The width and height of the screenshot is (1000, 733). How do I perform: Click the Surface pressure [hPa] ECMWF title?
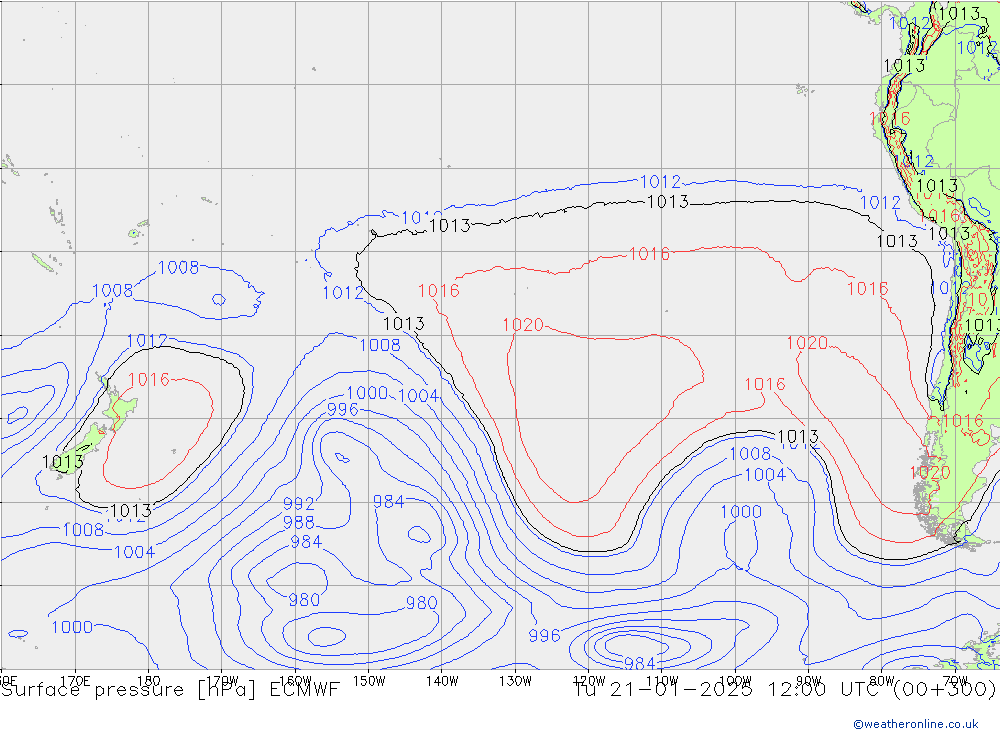pyautogui.click(x=170, y=689)
